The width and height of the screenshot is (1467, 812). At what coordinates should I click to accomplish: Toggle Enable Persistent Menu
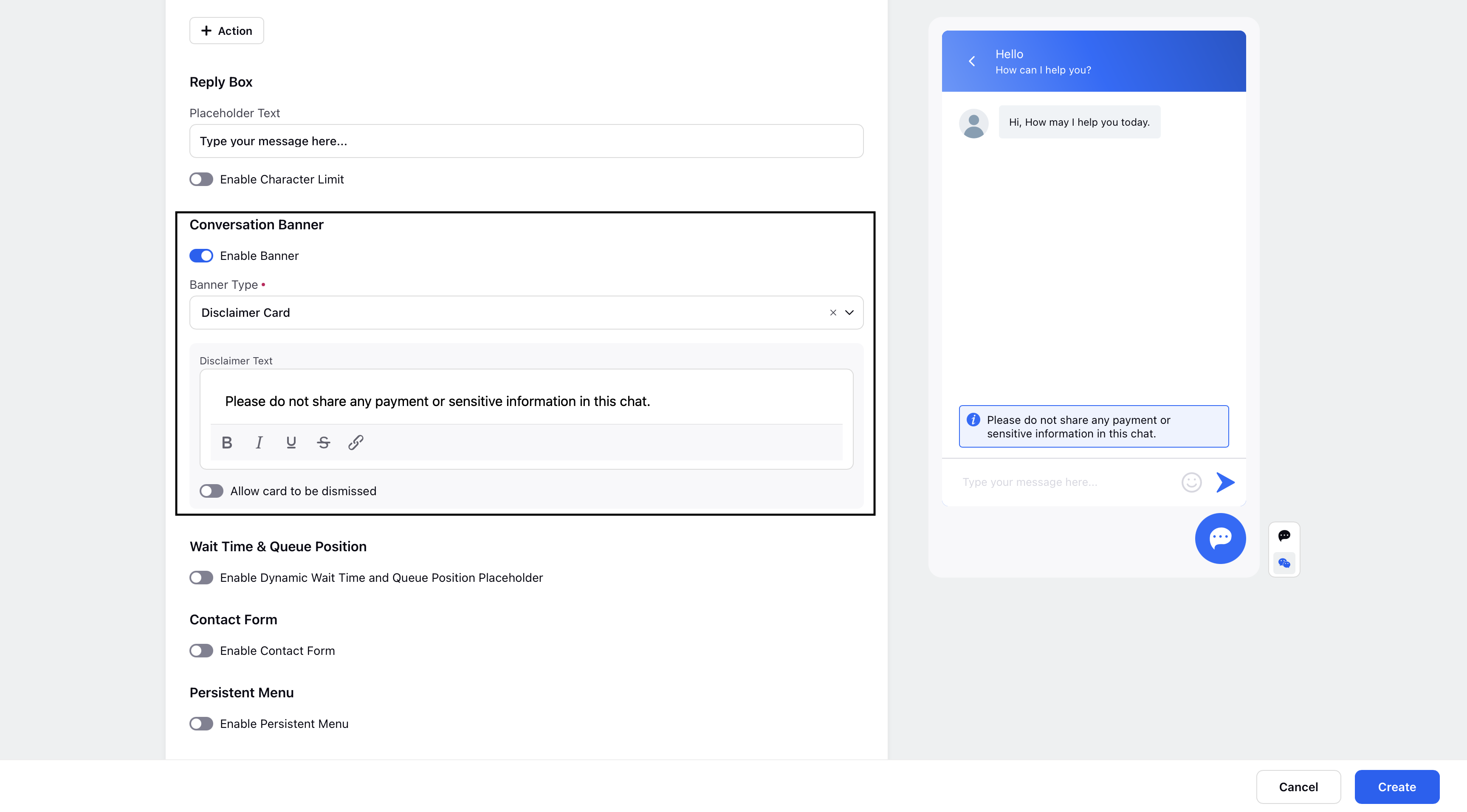coord(201,723)
